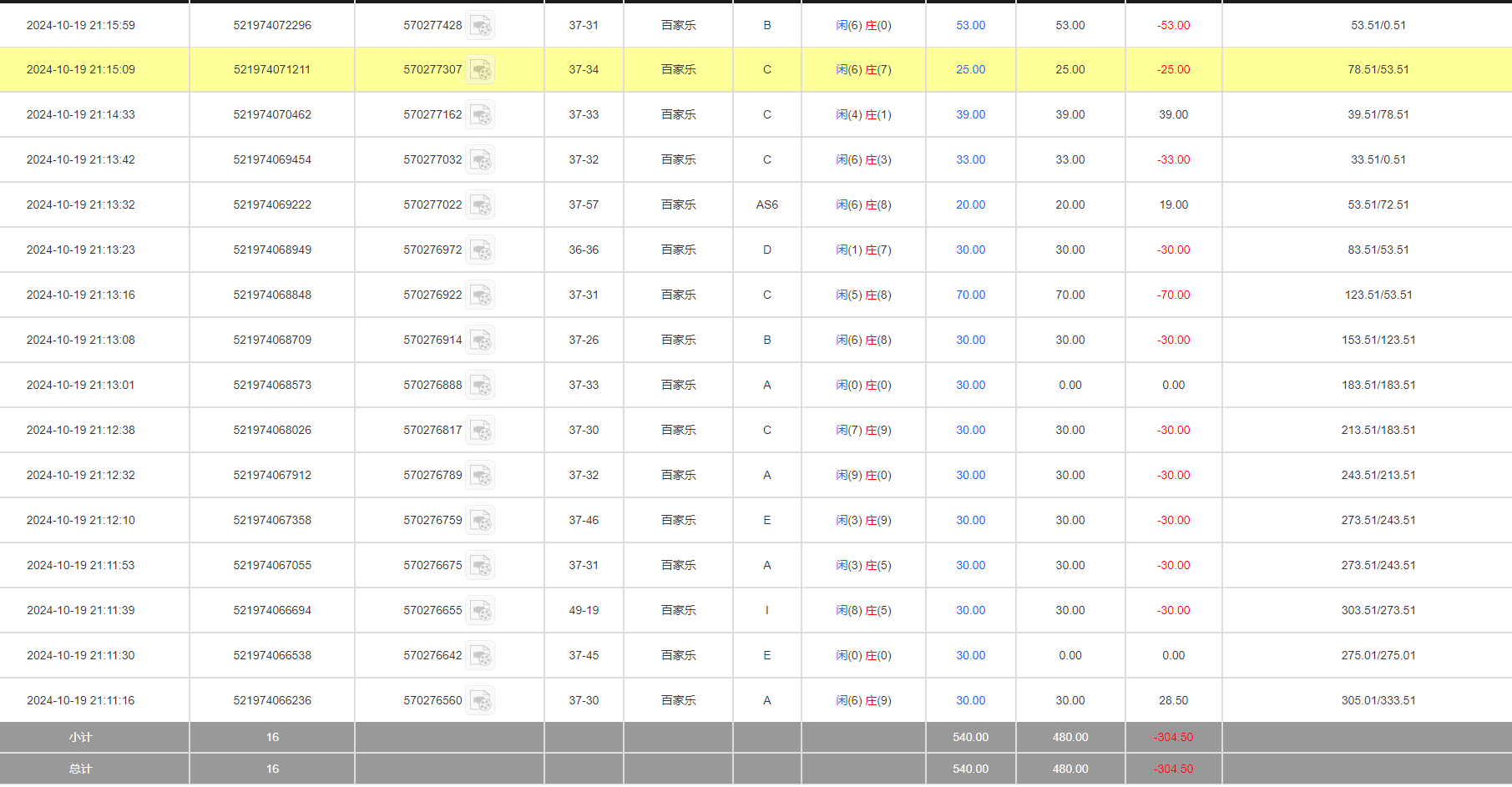Click video icon beside 570276922
Image resolution: width=1512 pixels, height=787 pixels.
point(480,295)
